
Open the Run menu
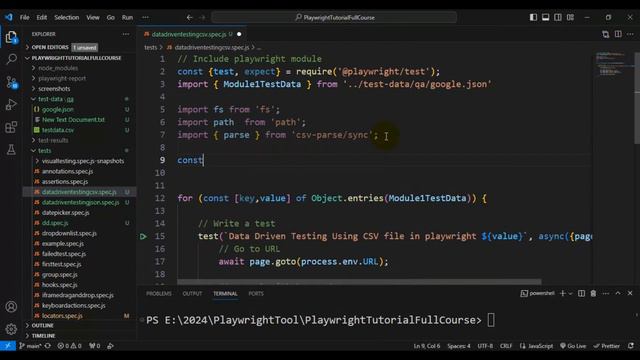(127, 18)
